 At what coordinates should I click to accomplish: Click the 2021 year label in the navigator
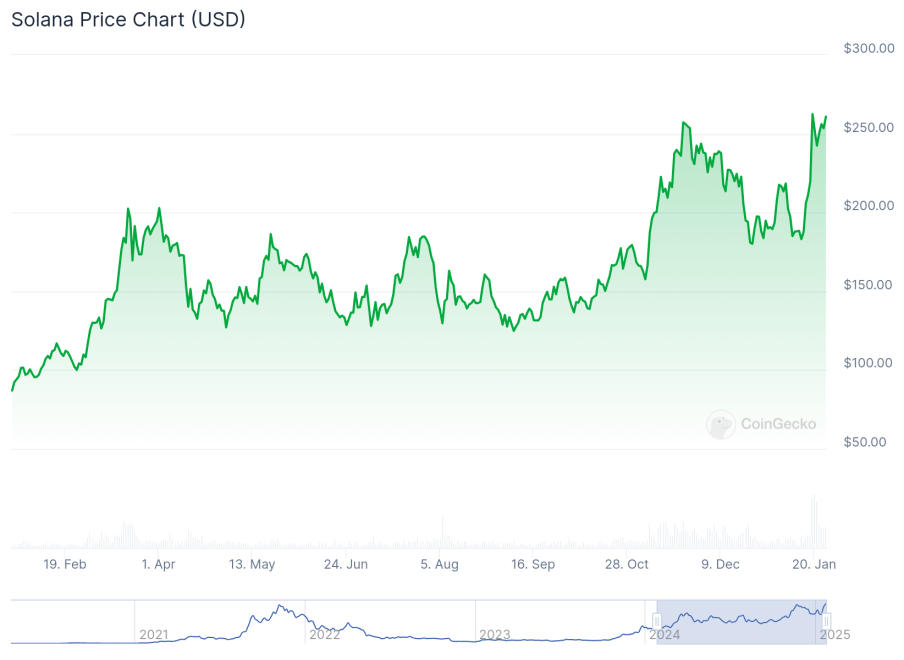point(154,634)
